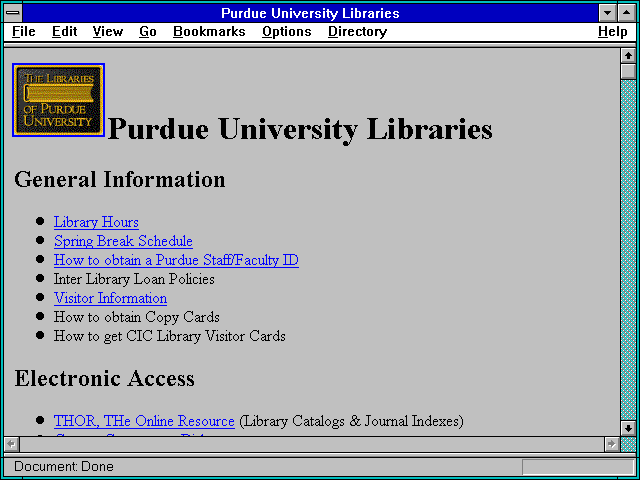Click the Document: Done status text

[x=64, y=466]
